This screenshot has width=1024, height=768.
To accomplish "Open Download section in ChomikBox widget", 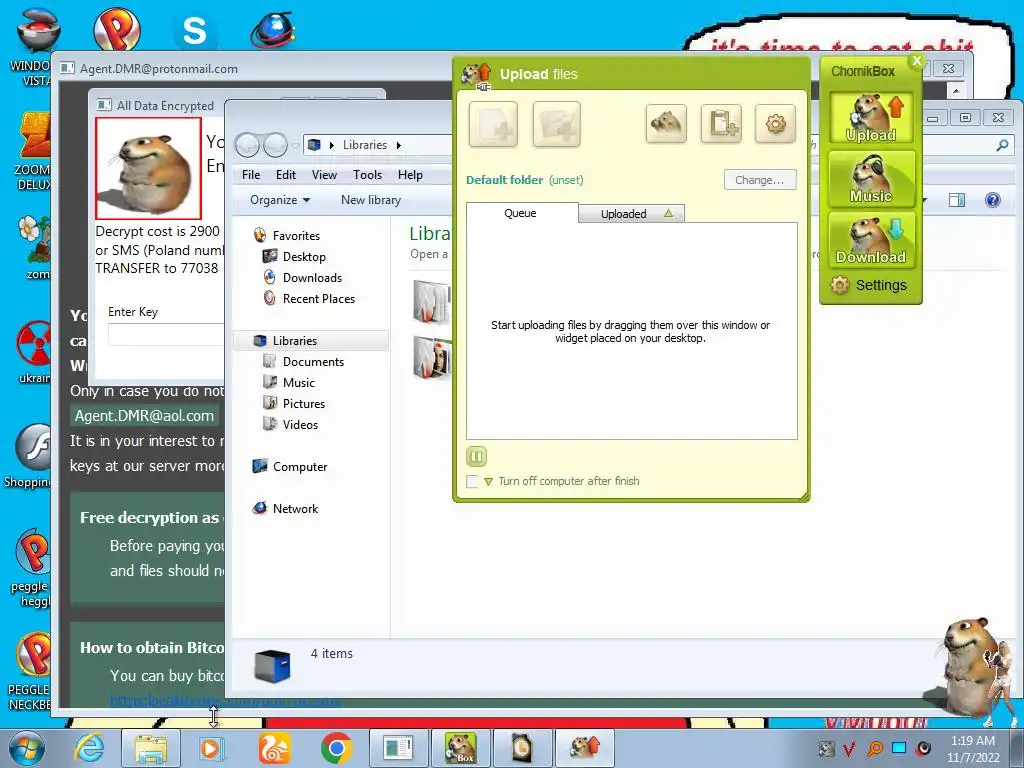I will [x=871, y=240].
